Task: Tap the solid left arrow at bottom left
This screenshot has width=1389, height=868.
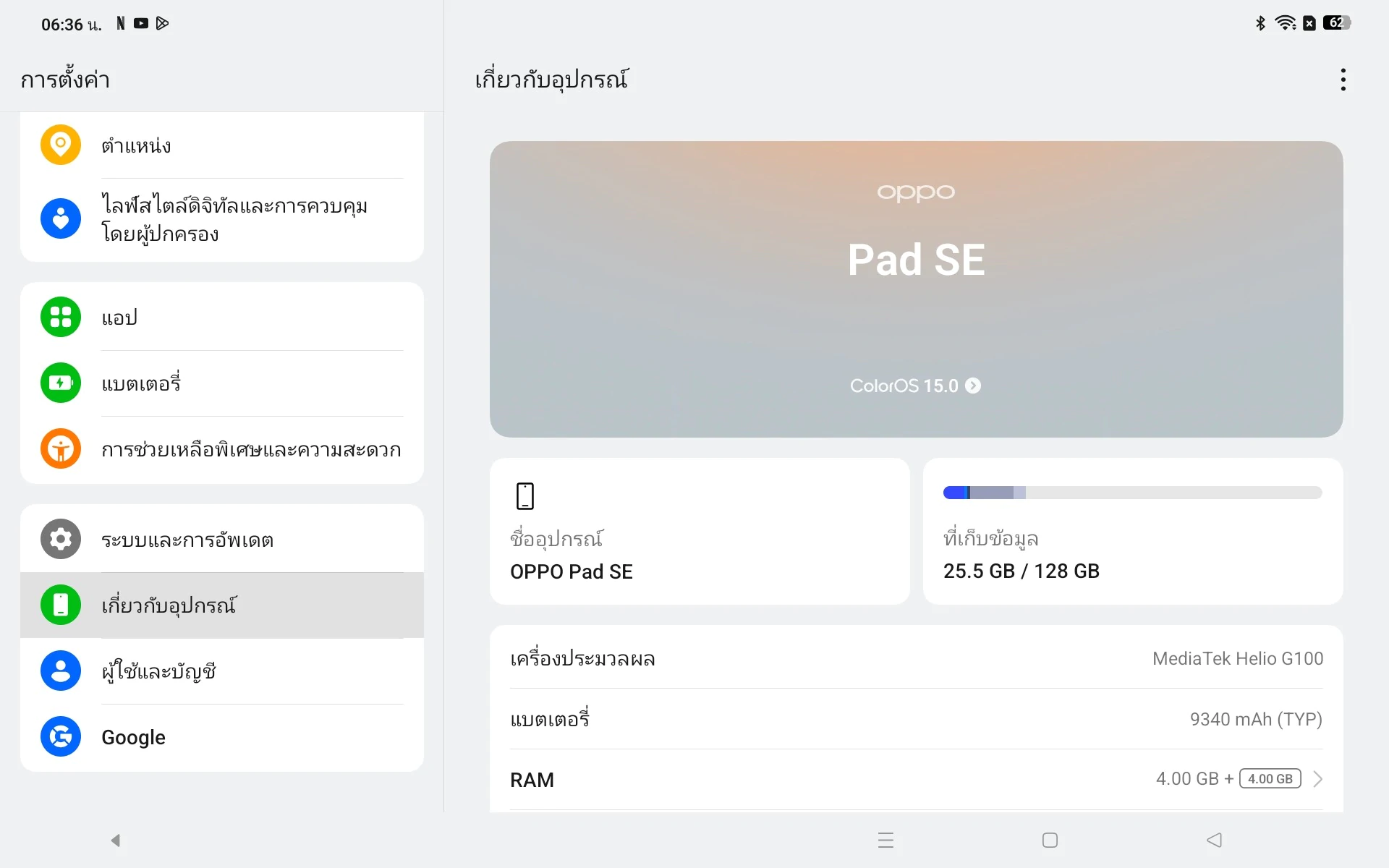Action: [115, 840]
